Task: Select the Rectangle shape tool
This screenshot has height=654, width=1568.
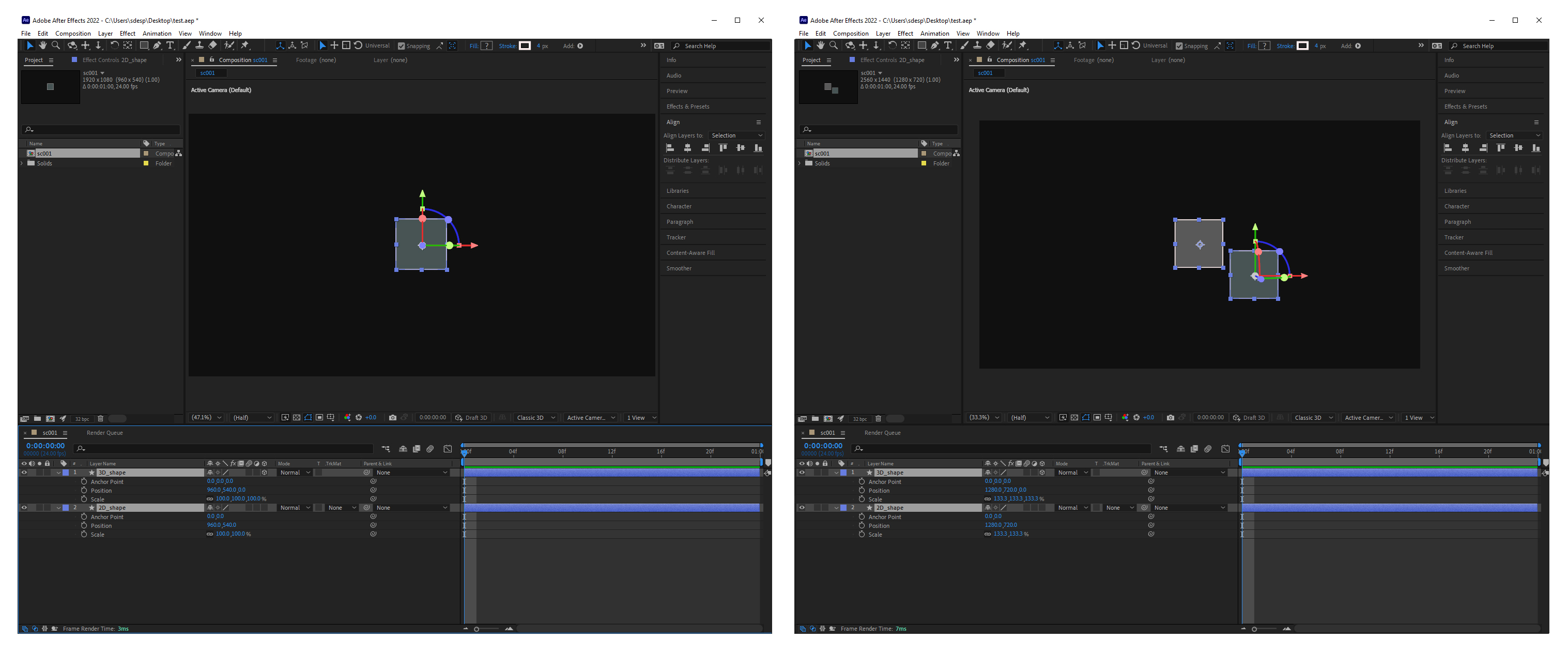Action: [x=144, y=45]
